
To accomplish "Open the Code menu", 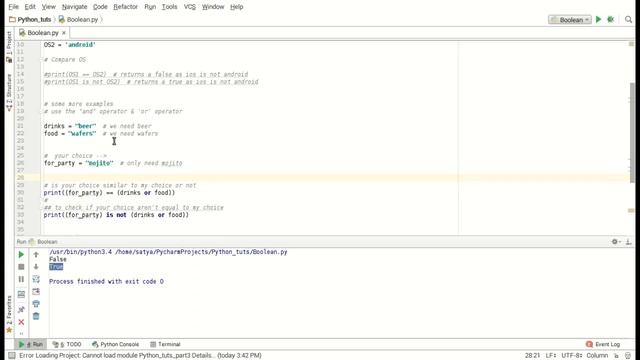I will pos(100,7).
